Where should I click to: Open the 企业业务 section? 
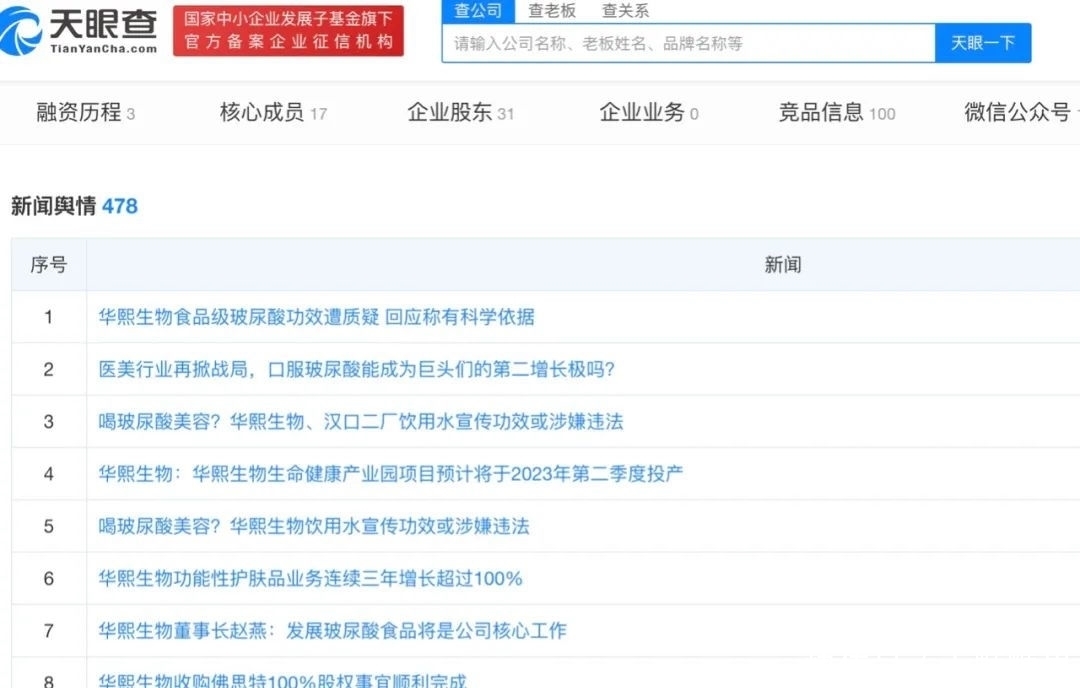tap(641, 113)
